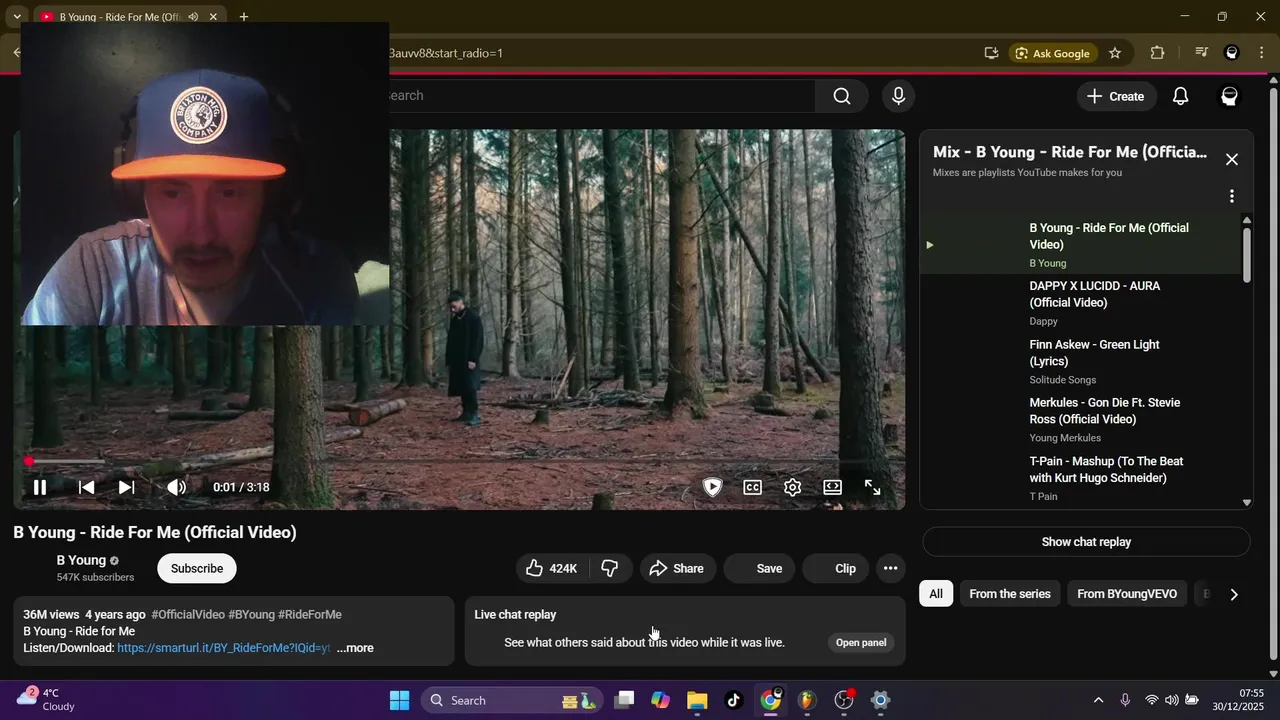
Task: Click the YouTube search box
Action: coord(600,96)
